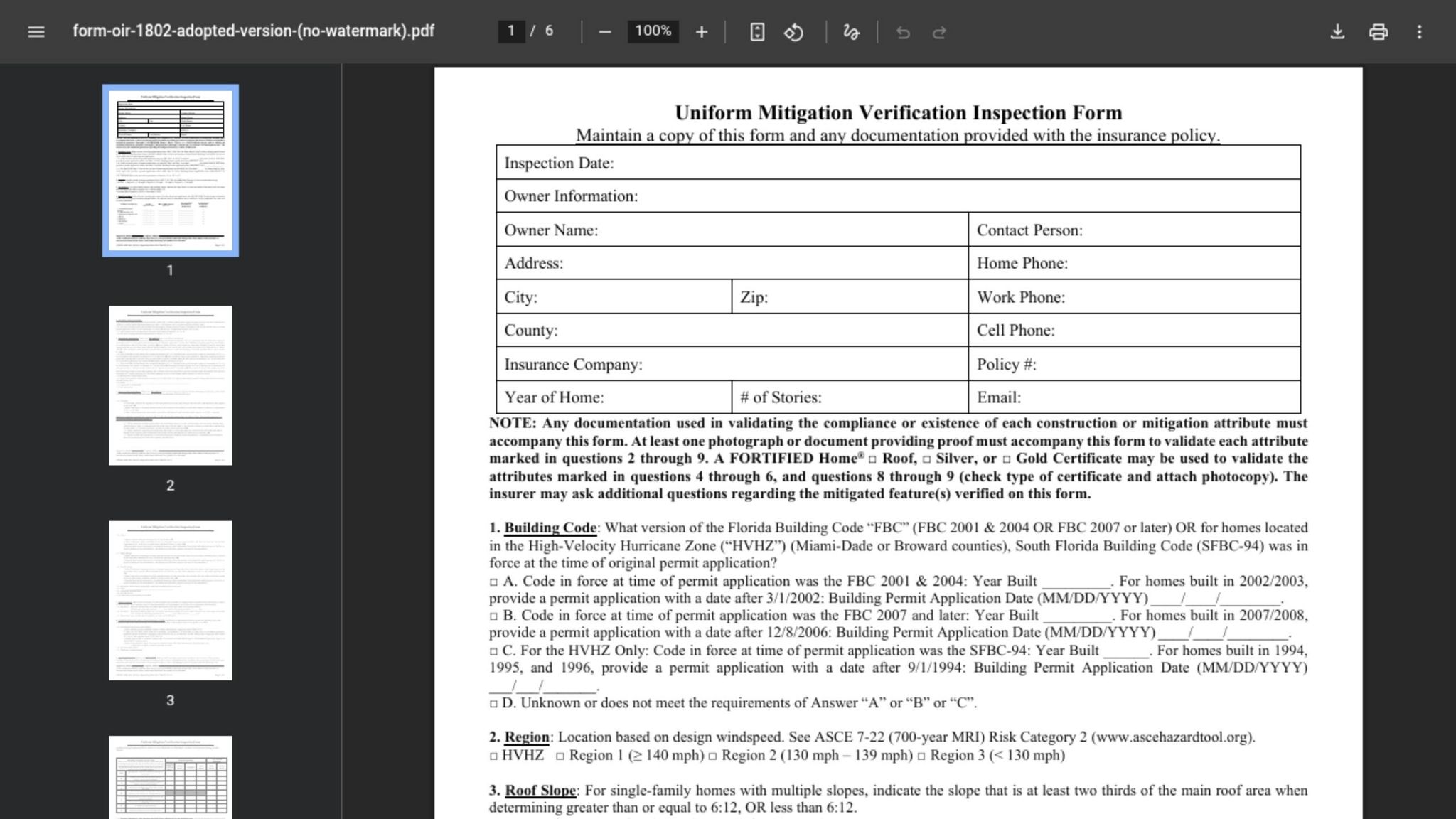Open page 2 thumbnail
1456x819 pixels.
[x=171, y=385]
